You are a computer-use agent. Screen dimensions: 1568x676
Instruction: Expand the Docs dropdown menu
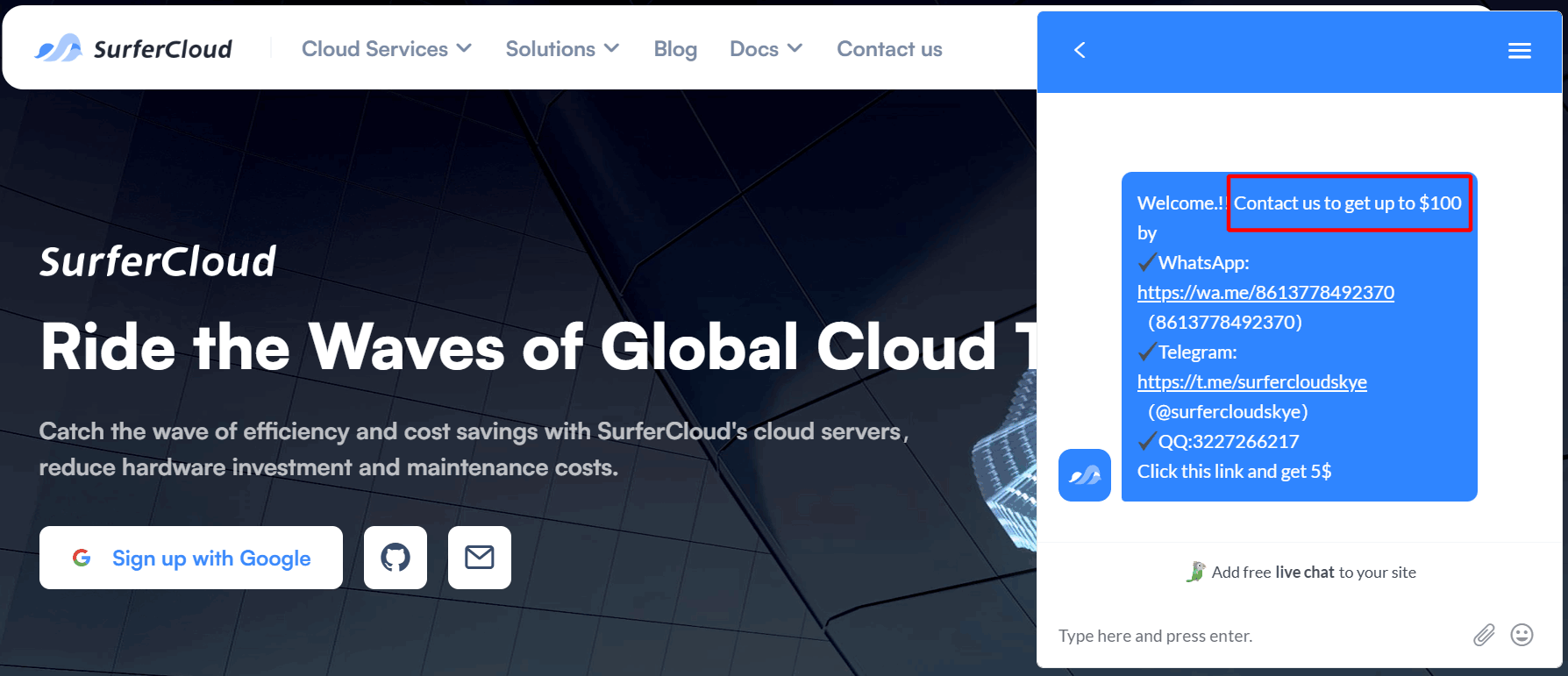click(x=766, y=49)
